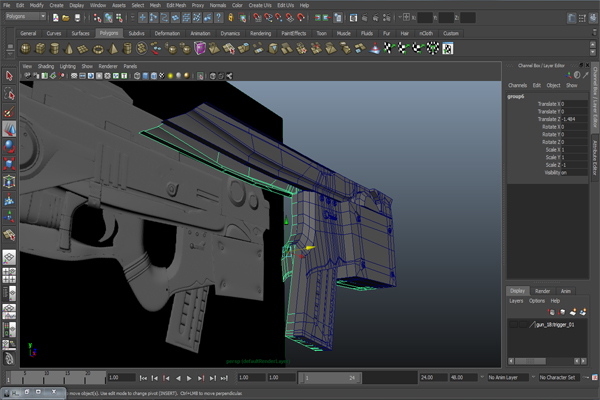Select single perspective view layout icon
600x400 pixels.
tap(9, 257)
